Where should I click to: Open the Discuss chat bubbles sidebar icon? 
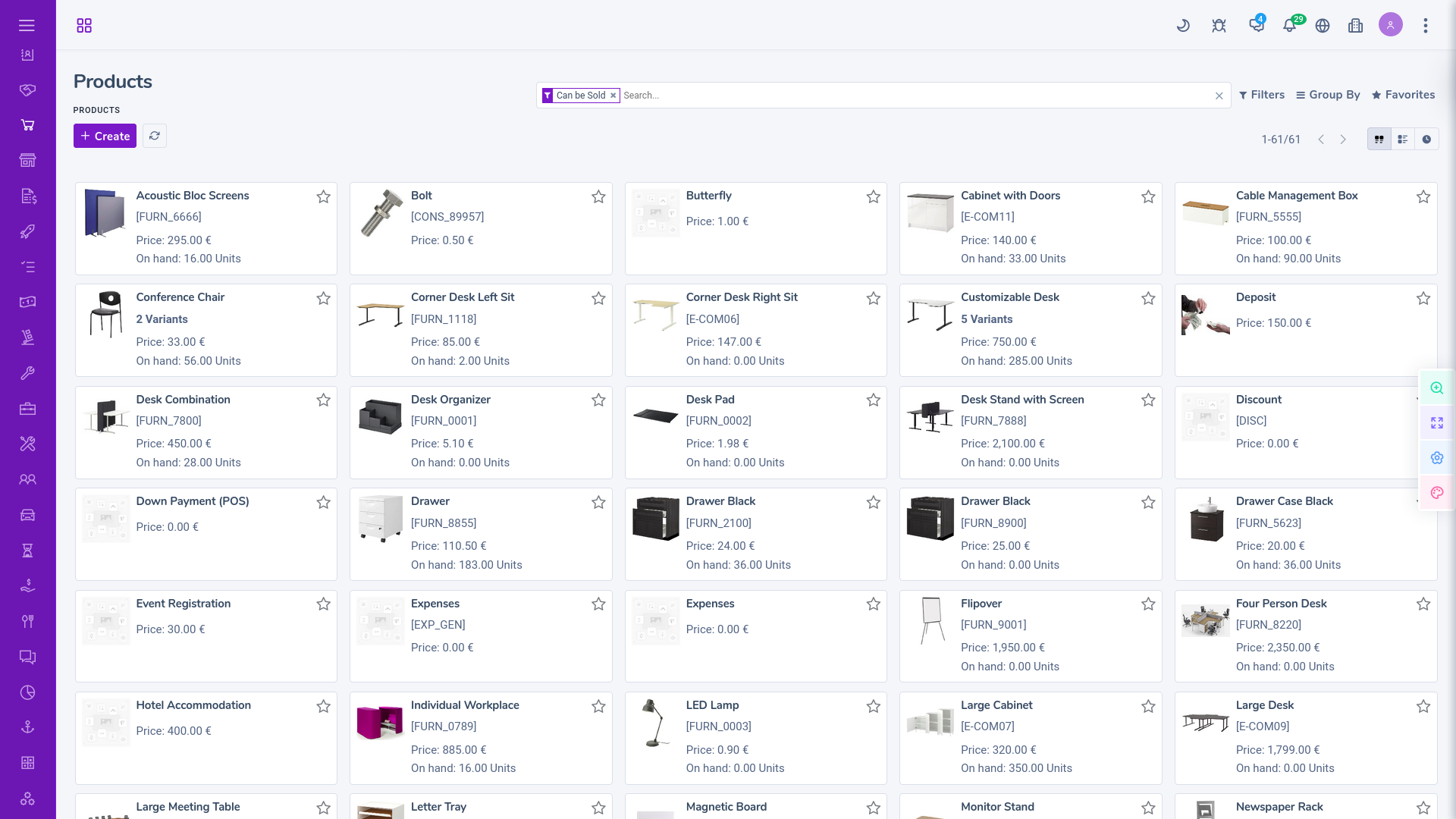(27, 657)
